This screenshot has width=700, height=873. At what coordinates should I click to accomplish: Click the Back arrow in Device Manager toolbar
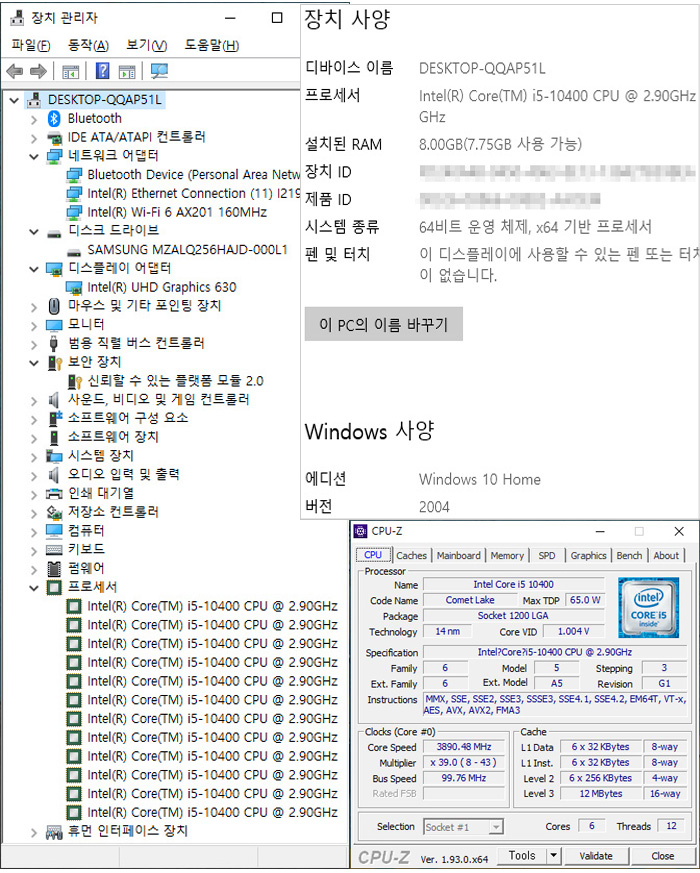point(14,71)
